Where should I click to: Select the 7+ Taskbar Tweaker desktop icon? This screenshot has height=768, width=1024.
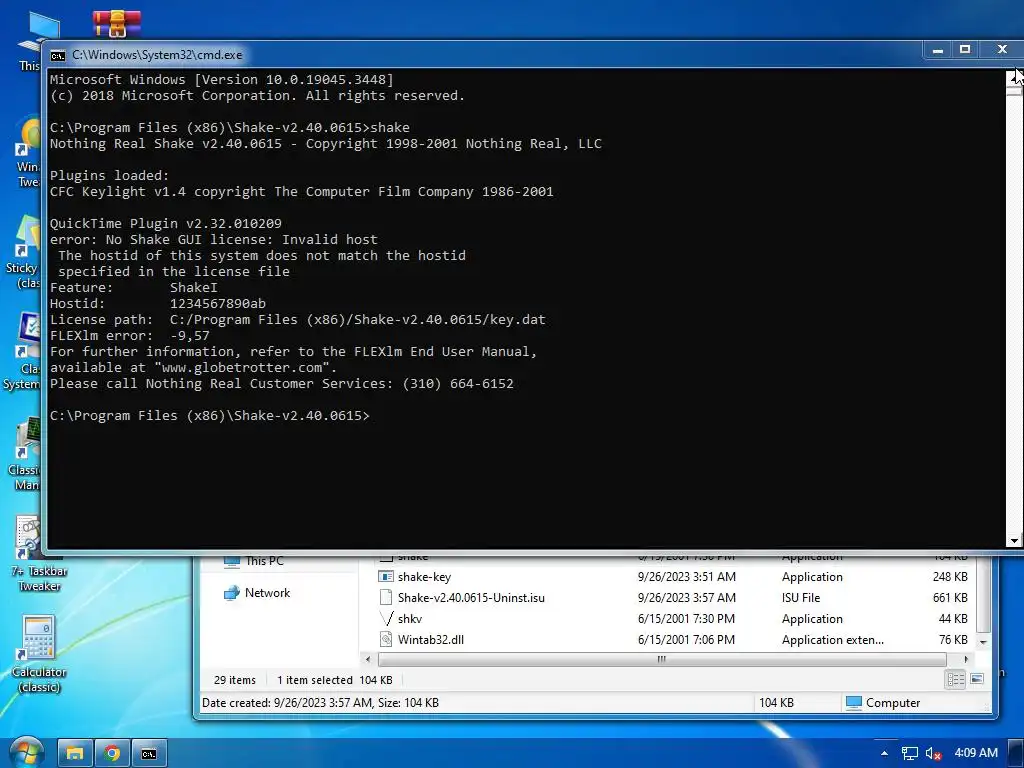coord(39,553)
